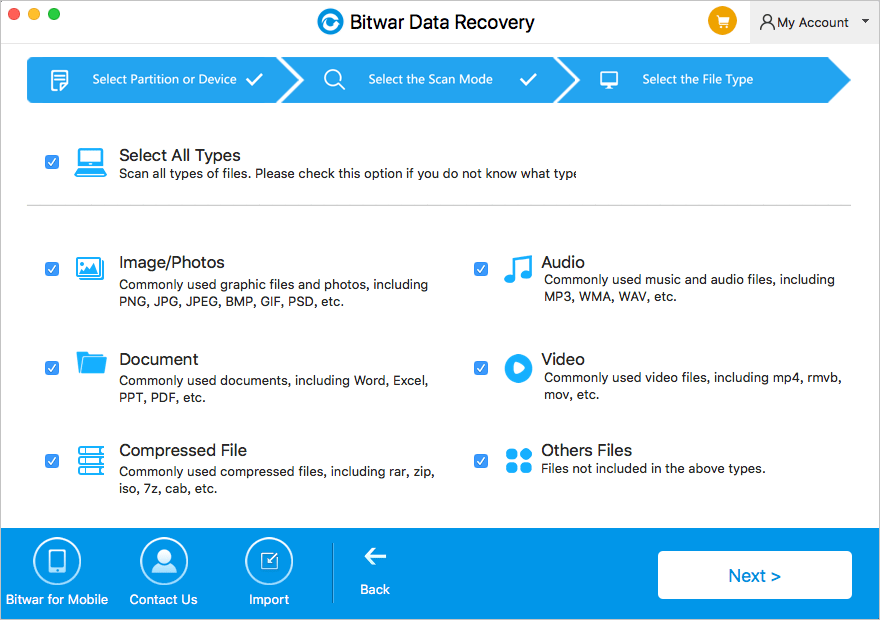The height and width of the screenshot is (620, 880).
Task: Click the Image/Photos picture icon
Action: click(x=90, y=269)
